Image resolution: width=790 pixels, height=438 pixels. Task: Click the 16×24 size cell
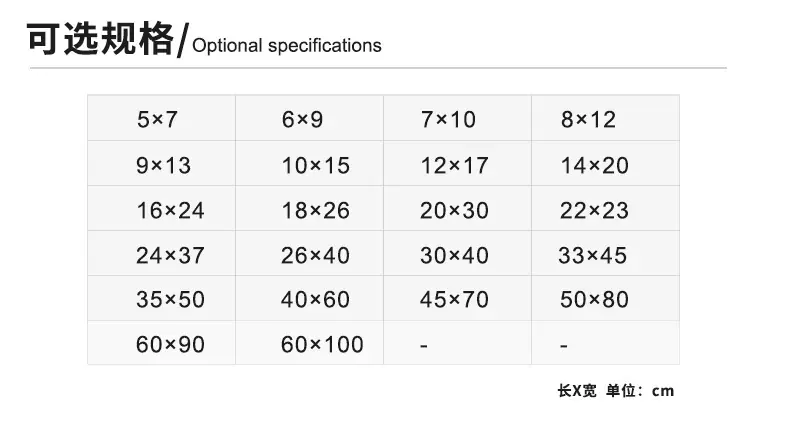click(x=161, y=208)
